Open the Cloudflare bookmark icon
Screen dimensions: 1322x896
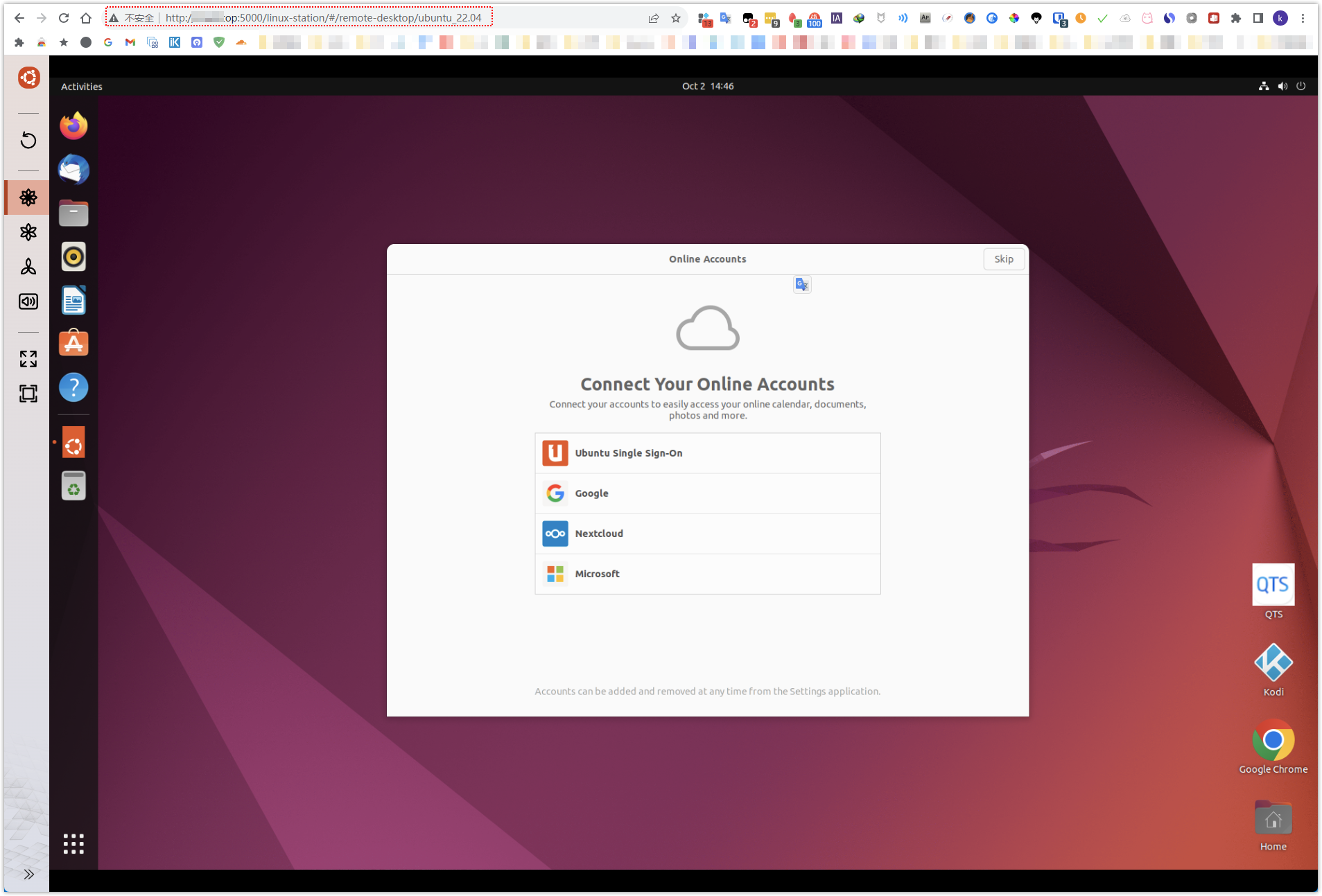(x=241, y=42)
